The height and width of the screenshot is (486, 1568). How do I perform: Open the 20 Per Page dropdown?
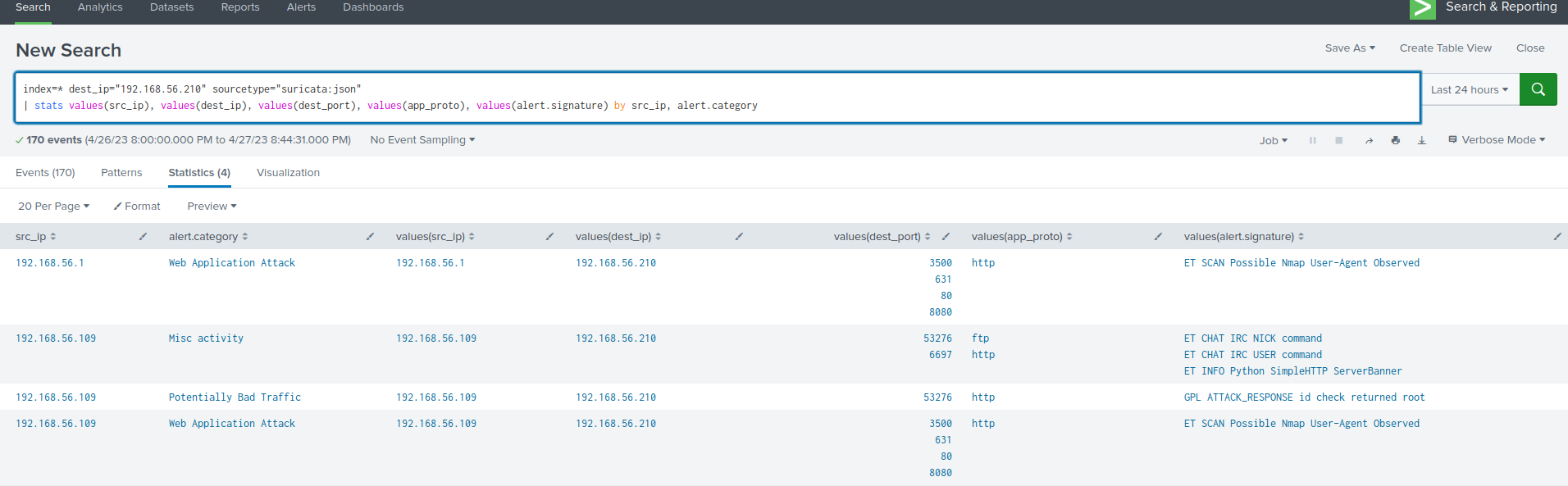pos(53,207)
